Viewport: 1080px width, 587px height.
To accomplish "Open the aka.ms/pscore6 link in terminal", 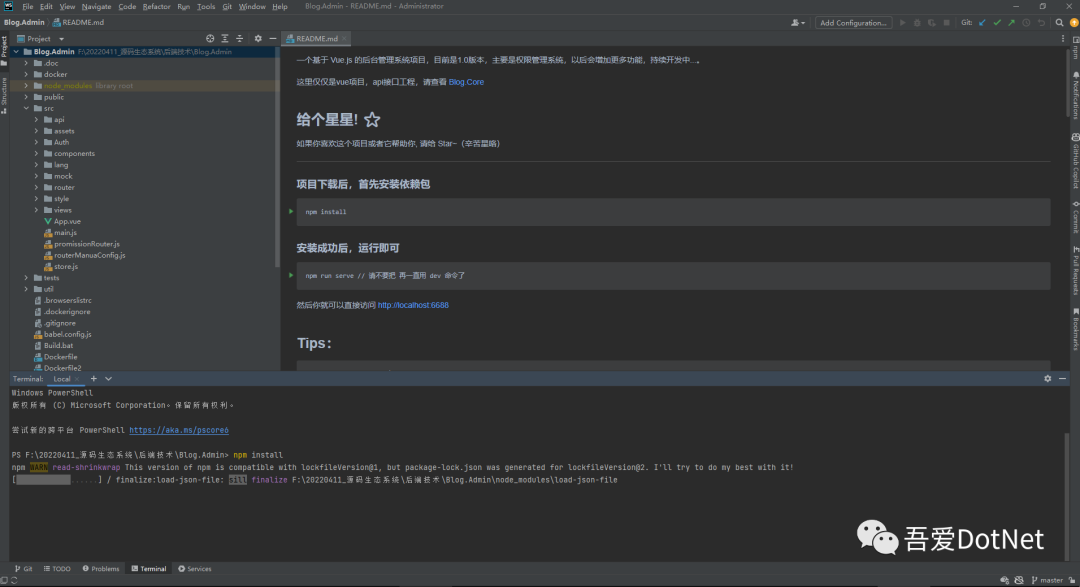I will 179,430.
